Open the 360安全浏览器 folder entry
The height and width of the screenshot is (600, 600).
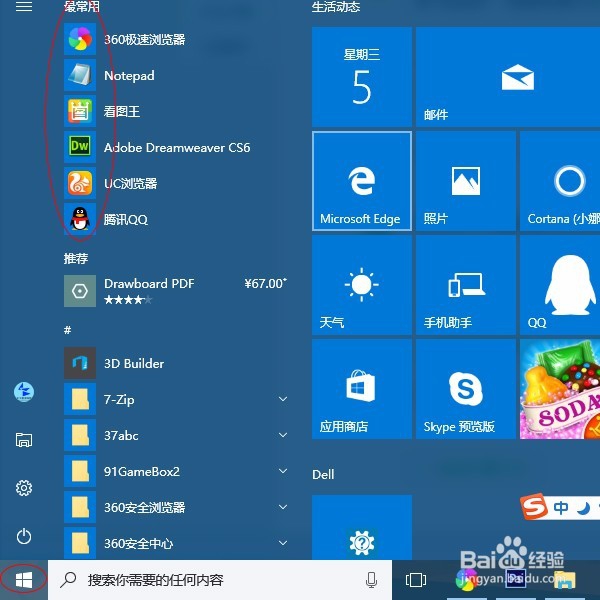coord(176,507)
